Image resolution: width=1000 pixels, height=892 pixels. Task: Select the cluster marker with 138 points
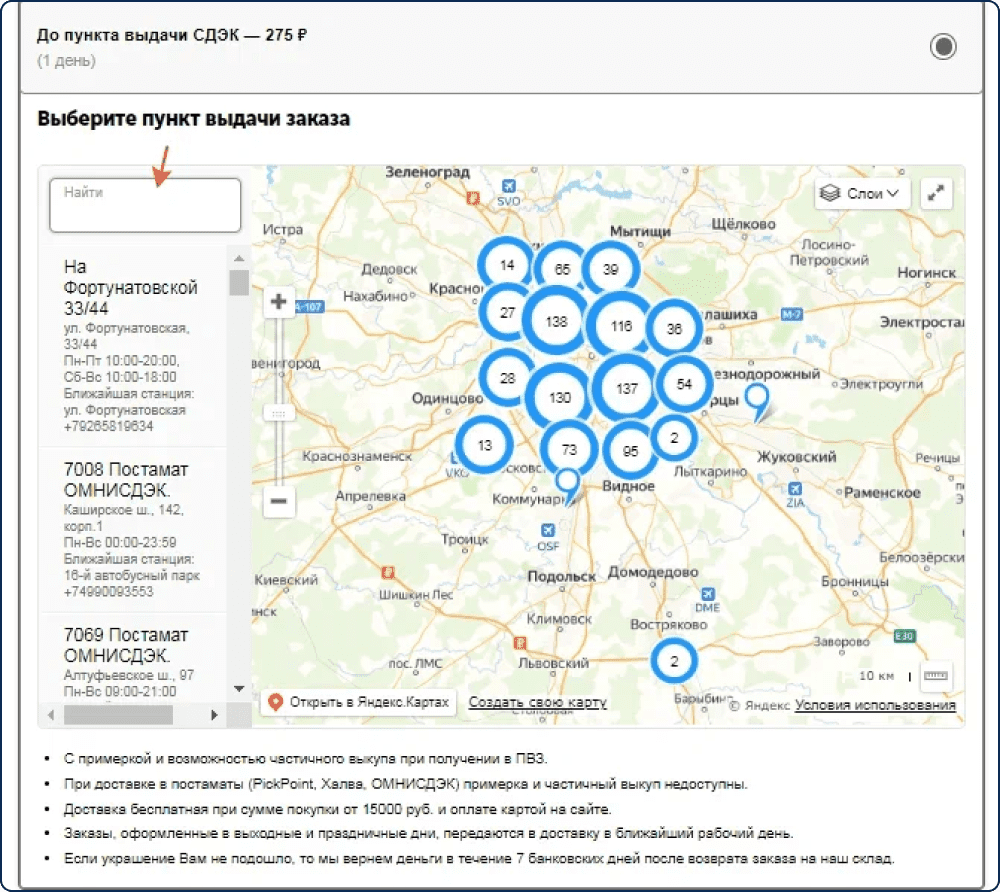pos(555,321)
